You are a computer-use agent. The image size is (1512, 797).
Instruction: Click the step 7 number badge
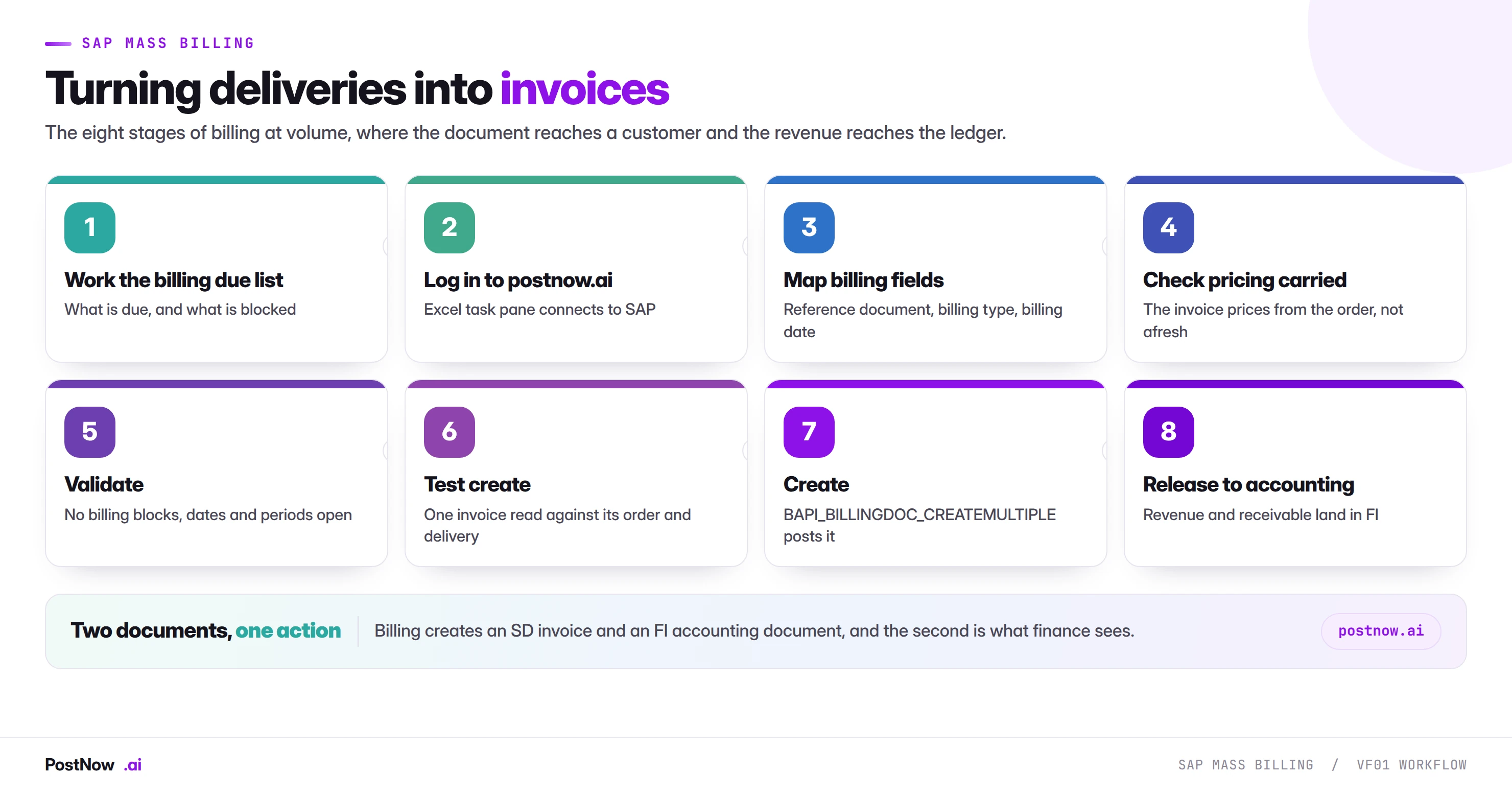tap(809, 432)
